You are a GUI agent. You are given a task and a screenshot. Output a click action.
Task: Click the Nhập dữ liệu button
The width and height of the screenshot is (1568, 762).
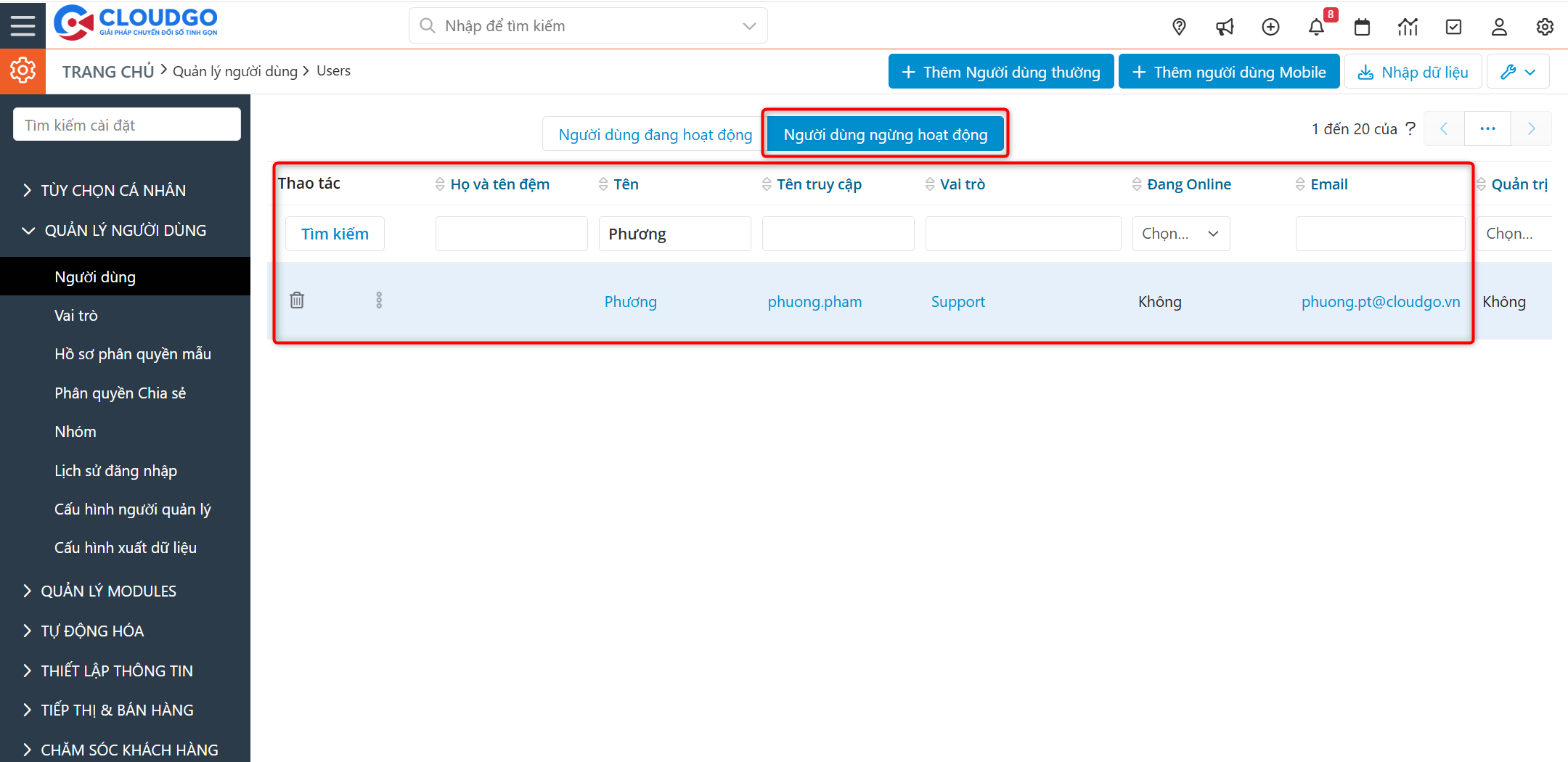[x=1413, y=71]
